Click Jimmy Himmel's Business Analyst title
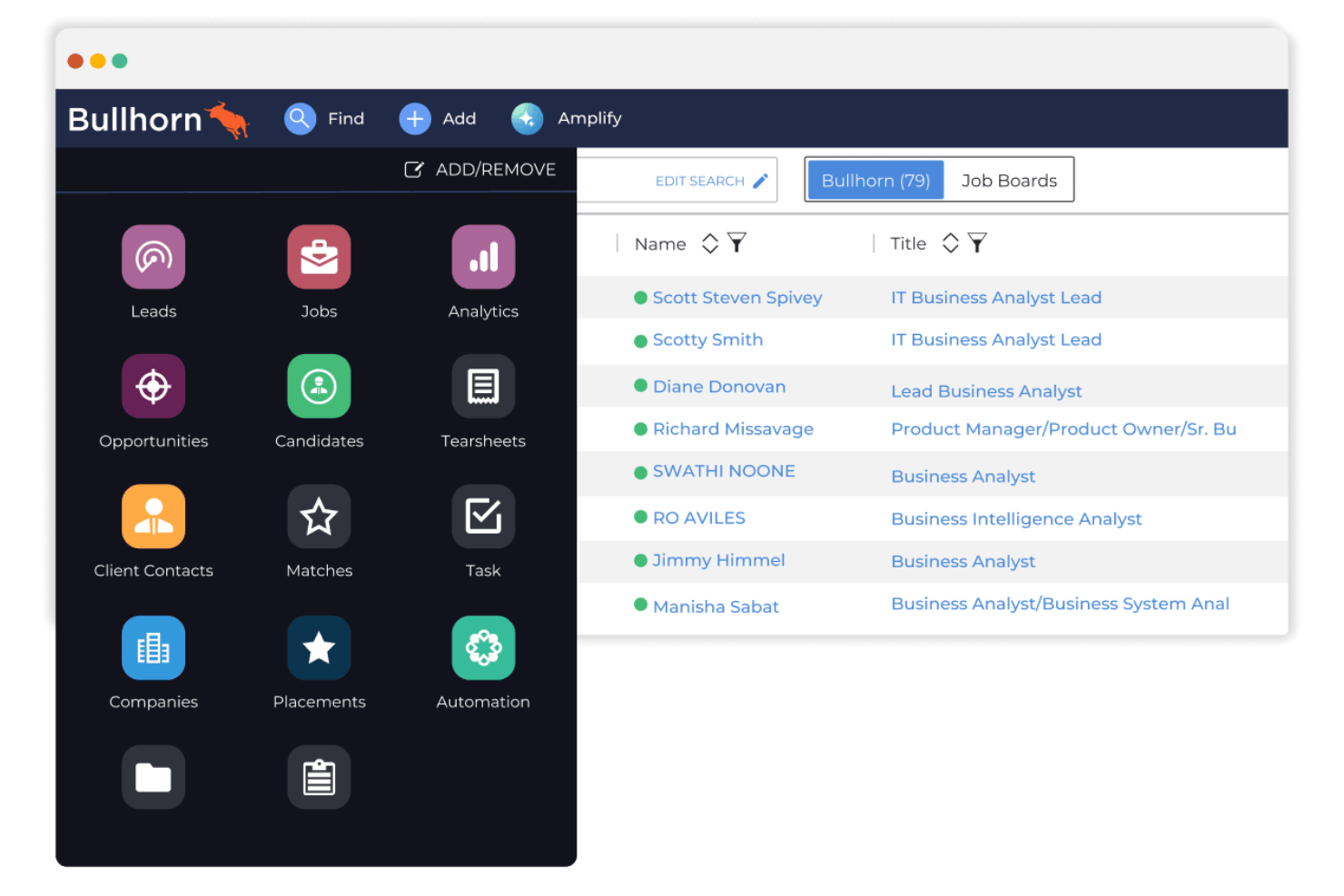This screenshot has height=896, width=1344. (963, 561)
